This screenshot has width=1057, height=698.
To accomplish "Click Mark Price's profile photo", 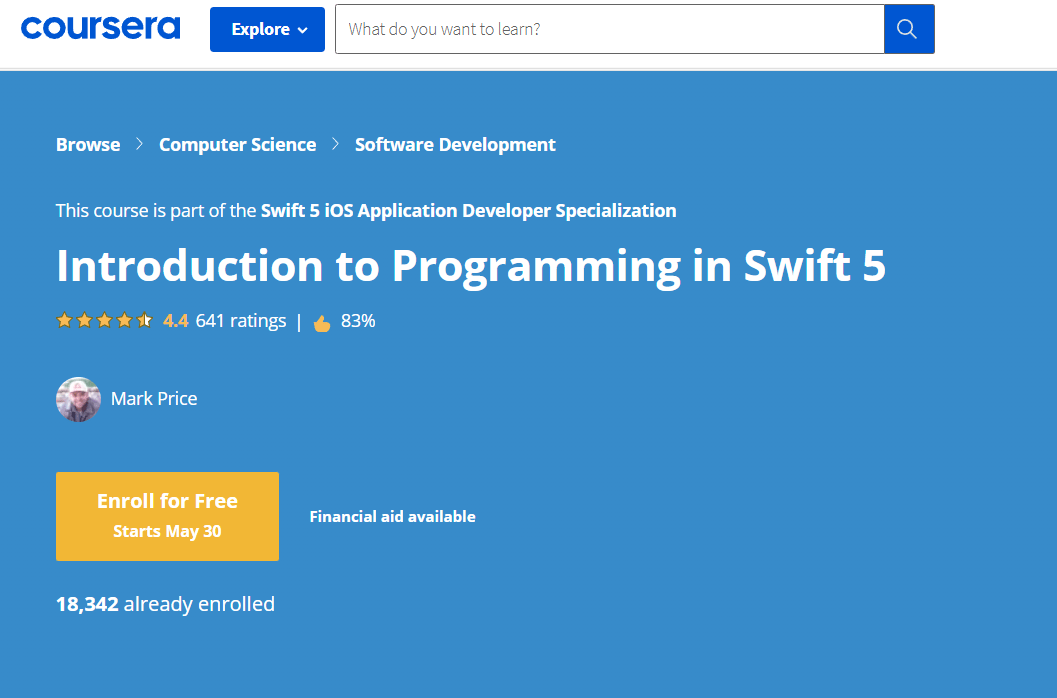I will click(78, 398).
